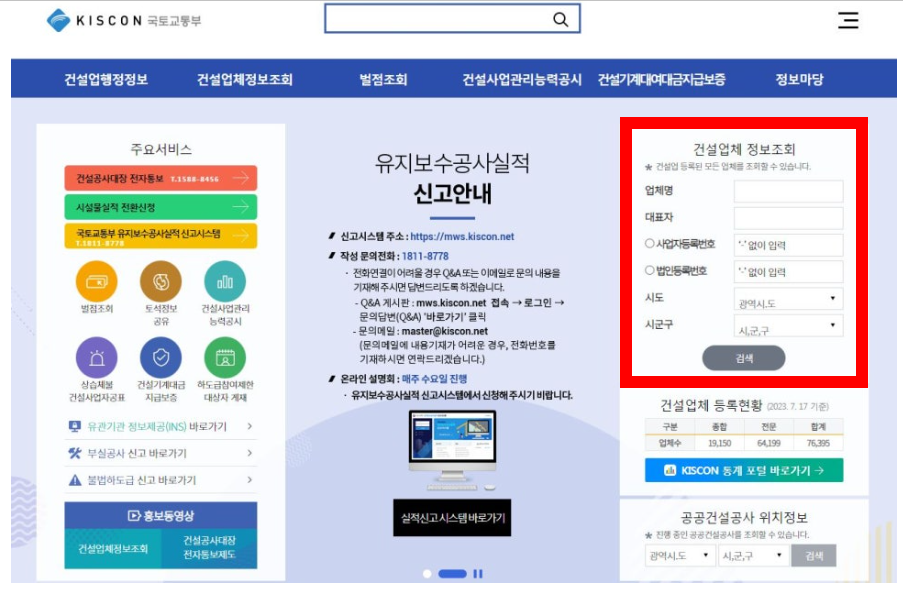Click the search magnifier icon

coord(558,17)
